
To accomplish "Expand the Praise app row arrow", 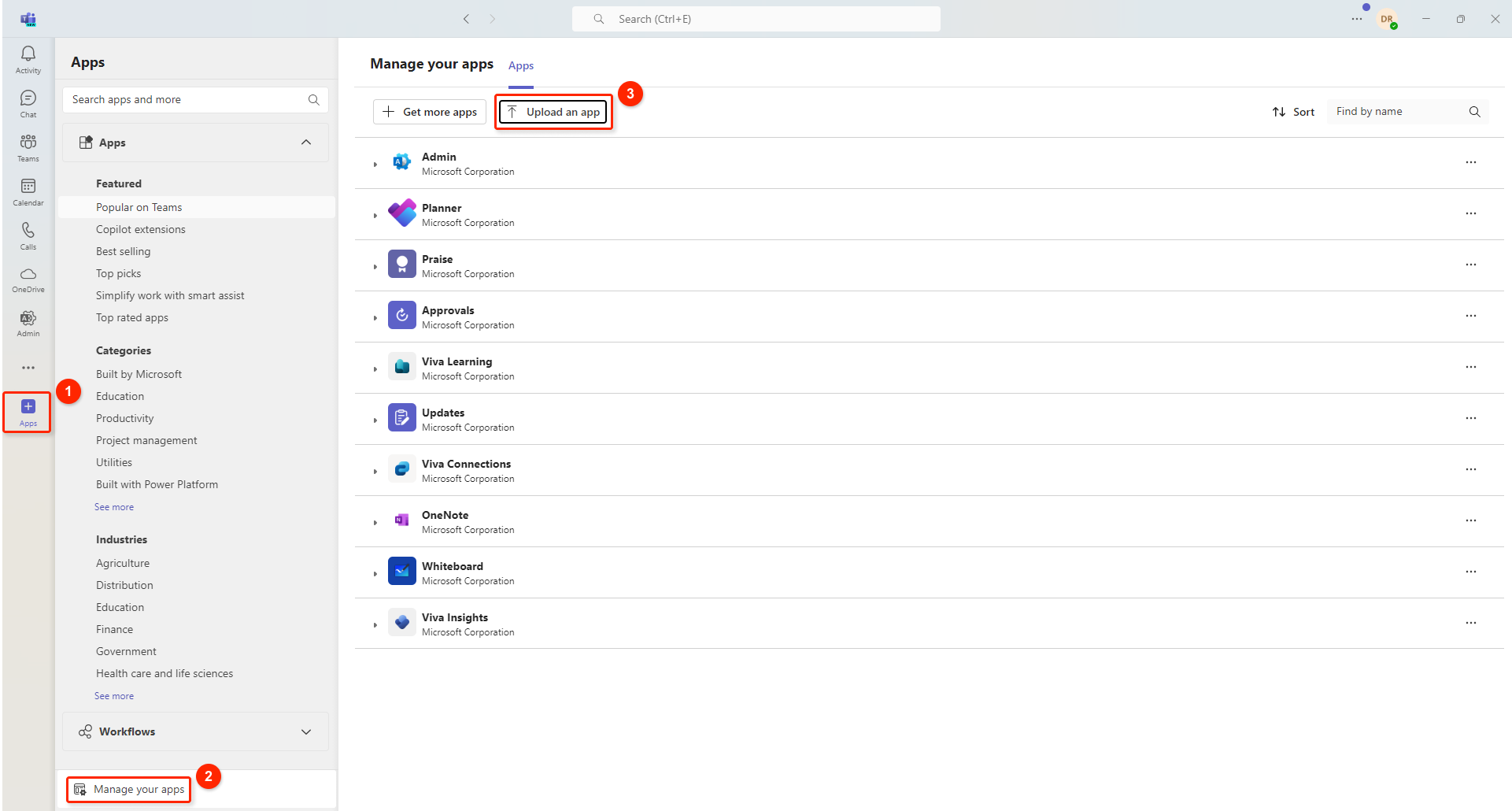I will pyautogui.click(x=375, y=267).
